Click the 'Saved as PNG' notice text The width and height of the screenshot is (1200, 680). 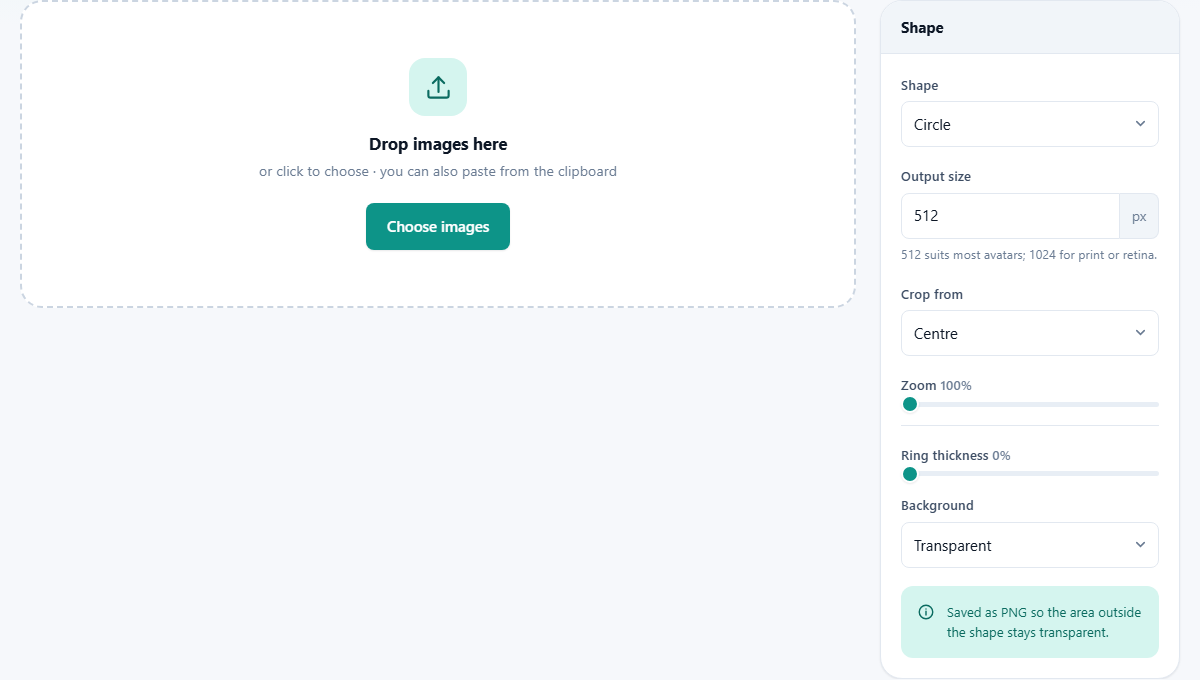click(1044, 622)
